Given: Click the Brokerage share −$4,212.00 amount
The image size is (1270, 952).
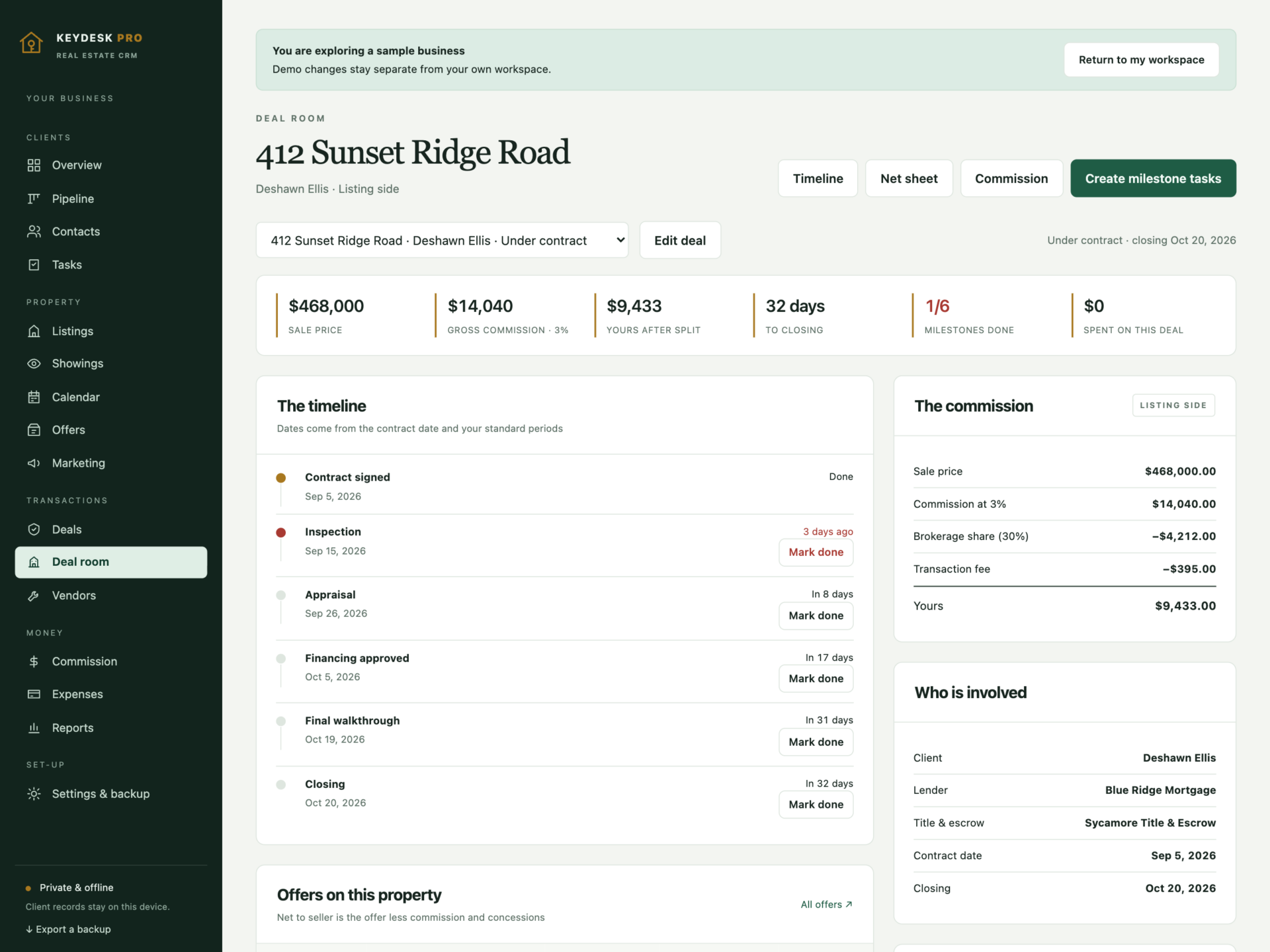Looking at the screenshot, I should (x=1183, y=536).
